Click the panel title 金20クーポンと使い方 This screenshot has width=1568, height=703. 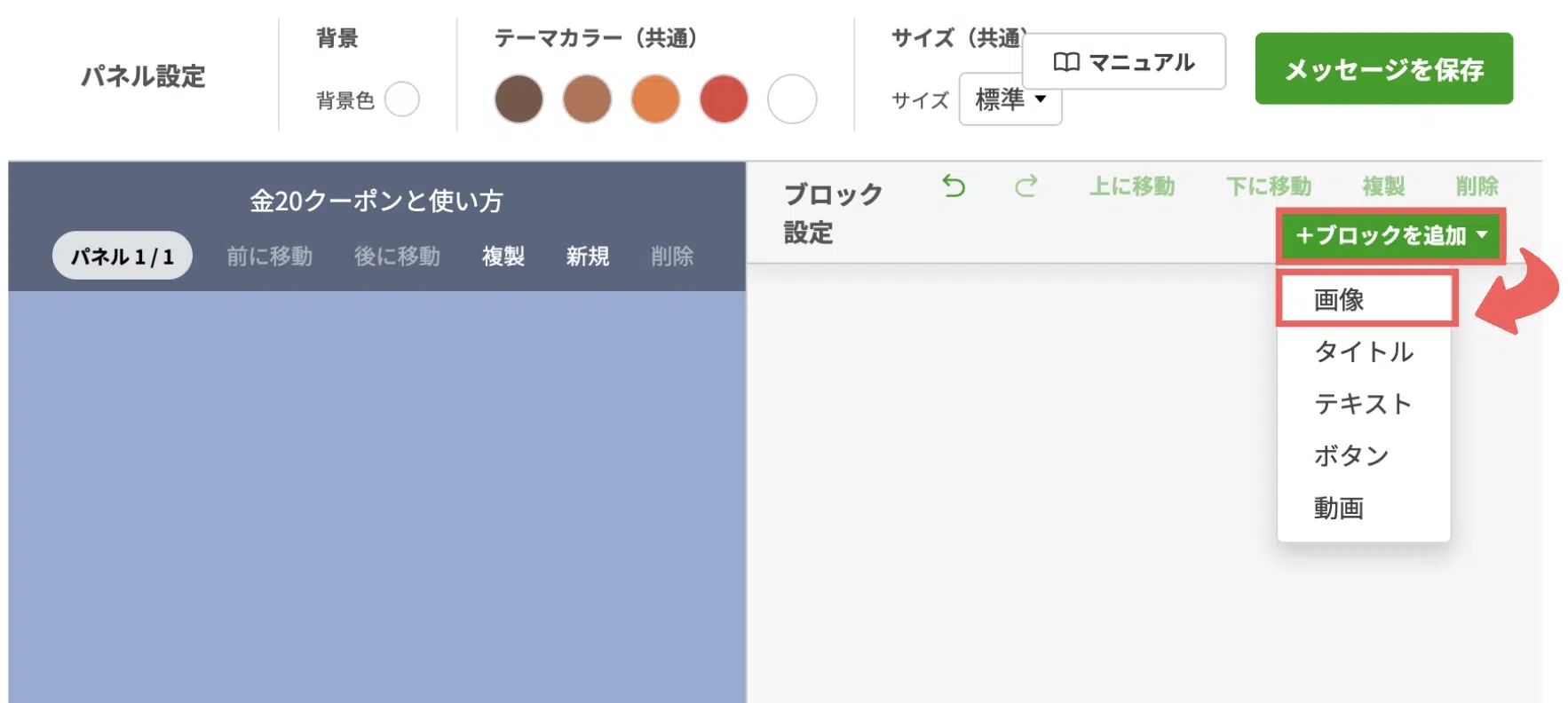pos(376,201)
